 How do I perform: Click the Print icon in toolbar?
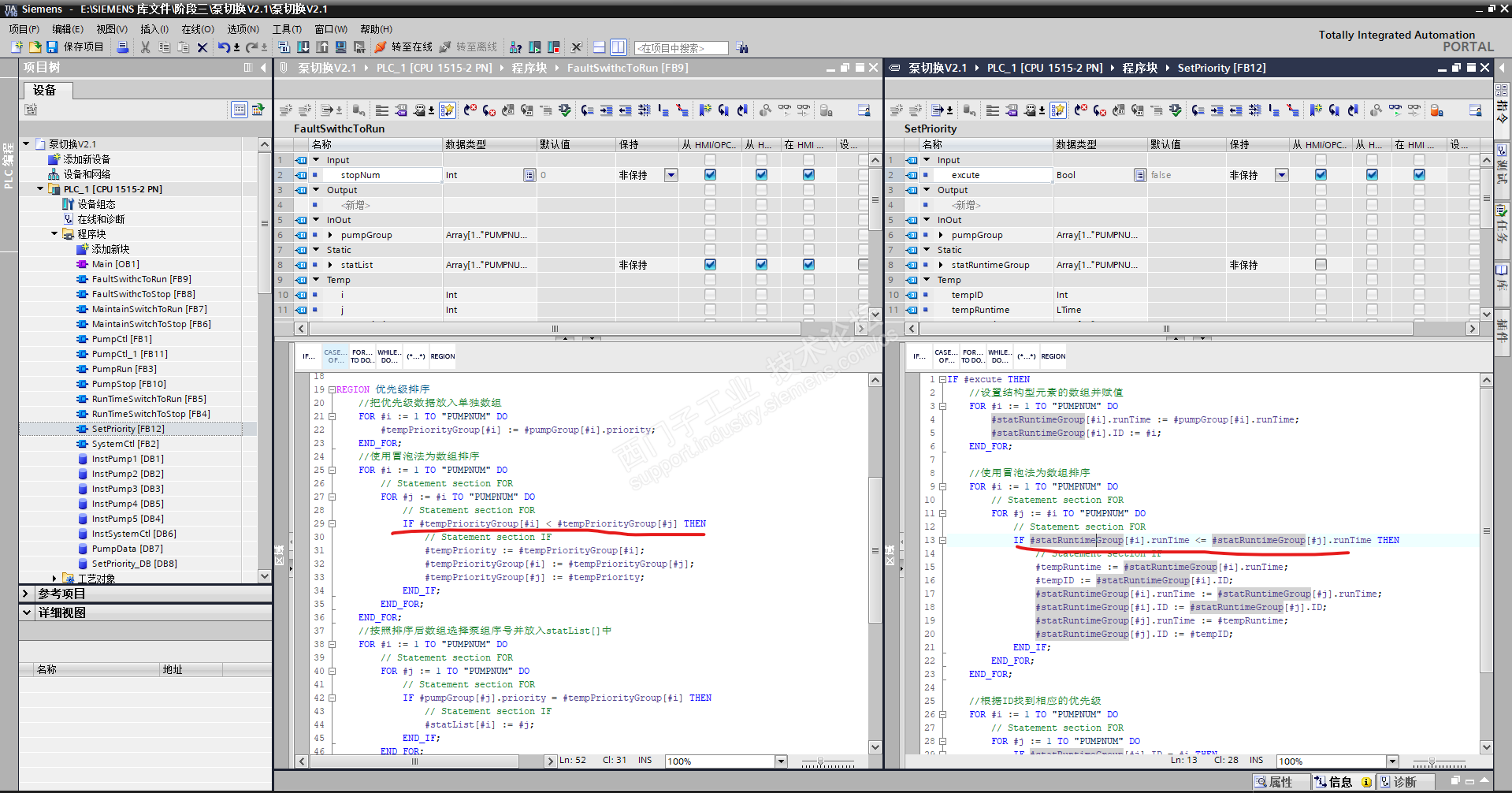point(123,47)
